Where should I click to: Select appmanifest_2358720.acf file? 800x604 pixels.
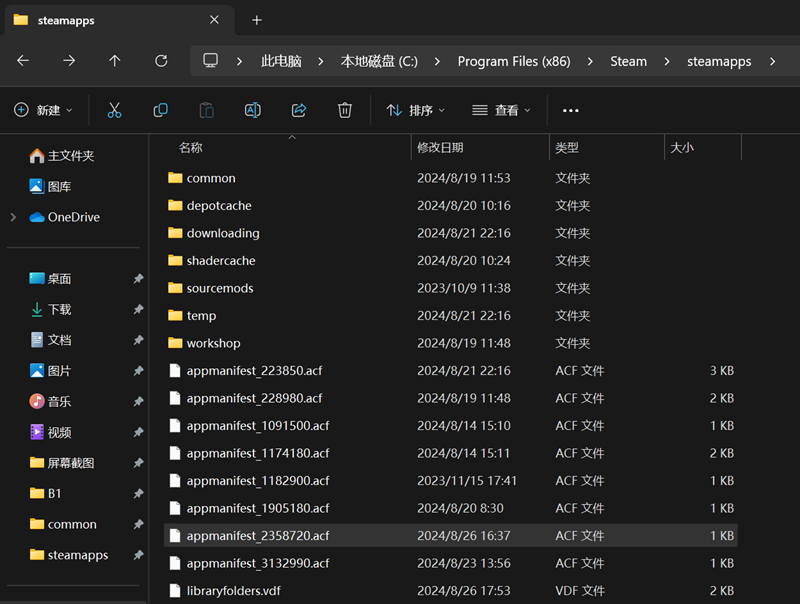tap(257, 536)
